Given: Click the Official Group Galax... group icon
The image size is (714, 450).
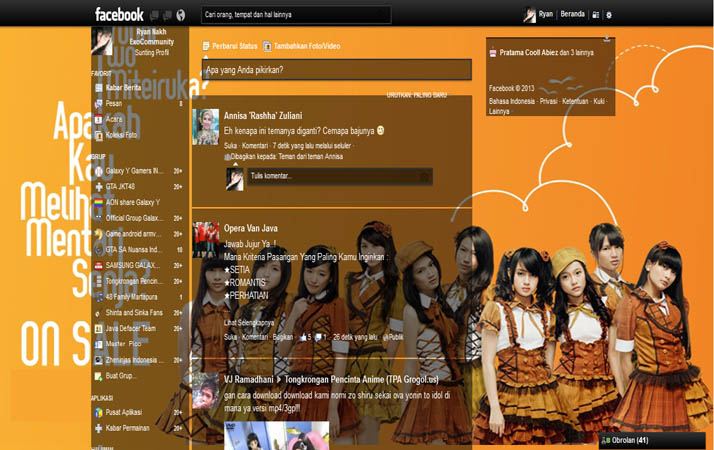Looking at the screenshot, I should pyautogui.click(x=99, y=218).
